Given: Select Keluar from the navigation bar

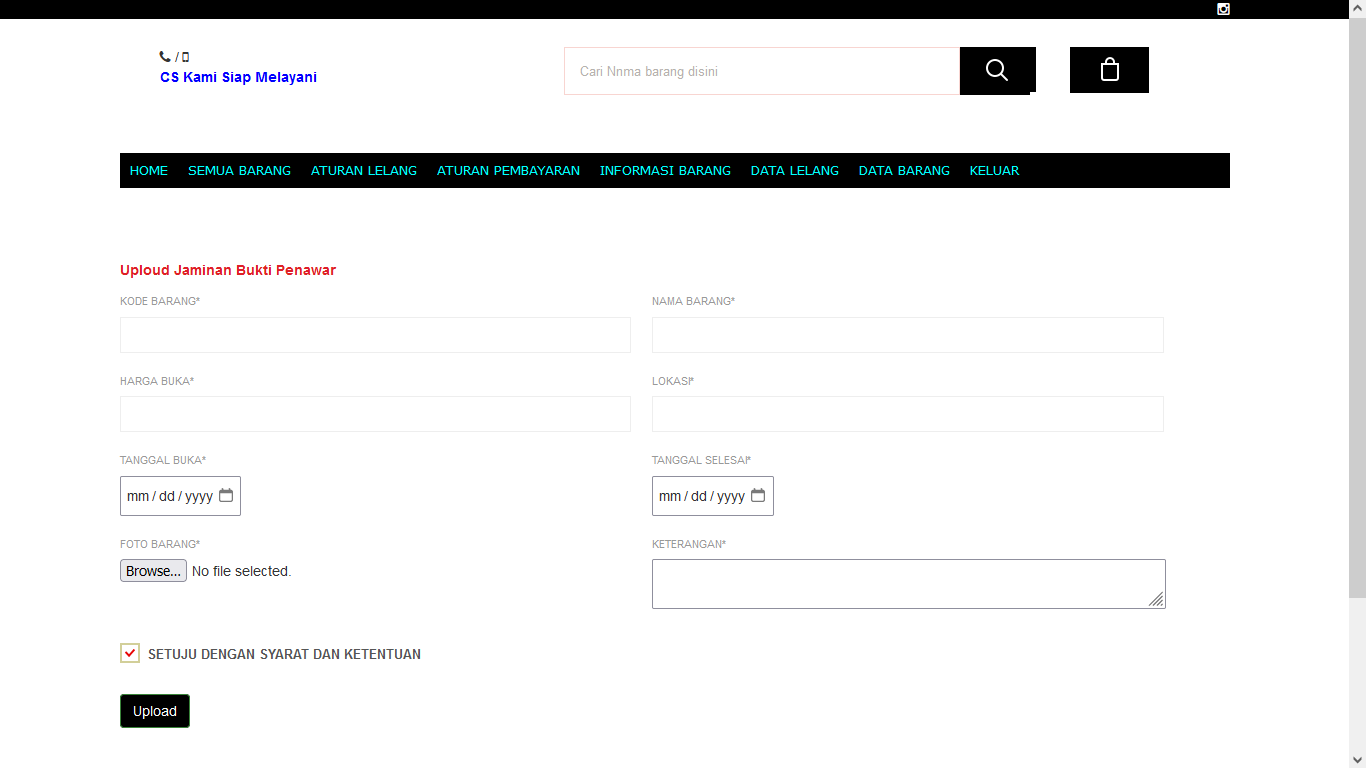Looking at the screenshot, I should [994, 171].
